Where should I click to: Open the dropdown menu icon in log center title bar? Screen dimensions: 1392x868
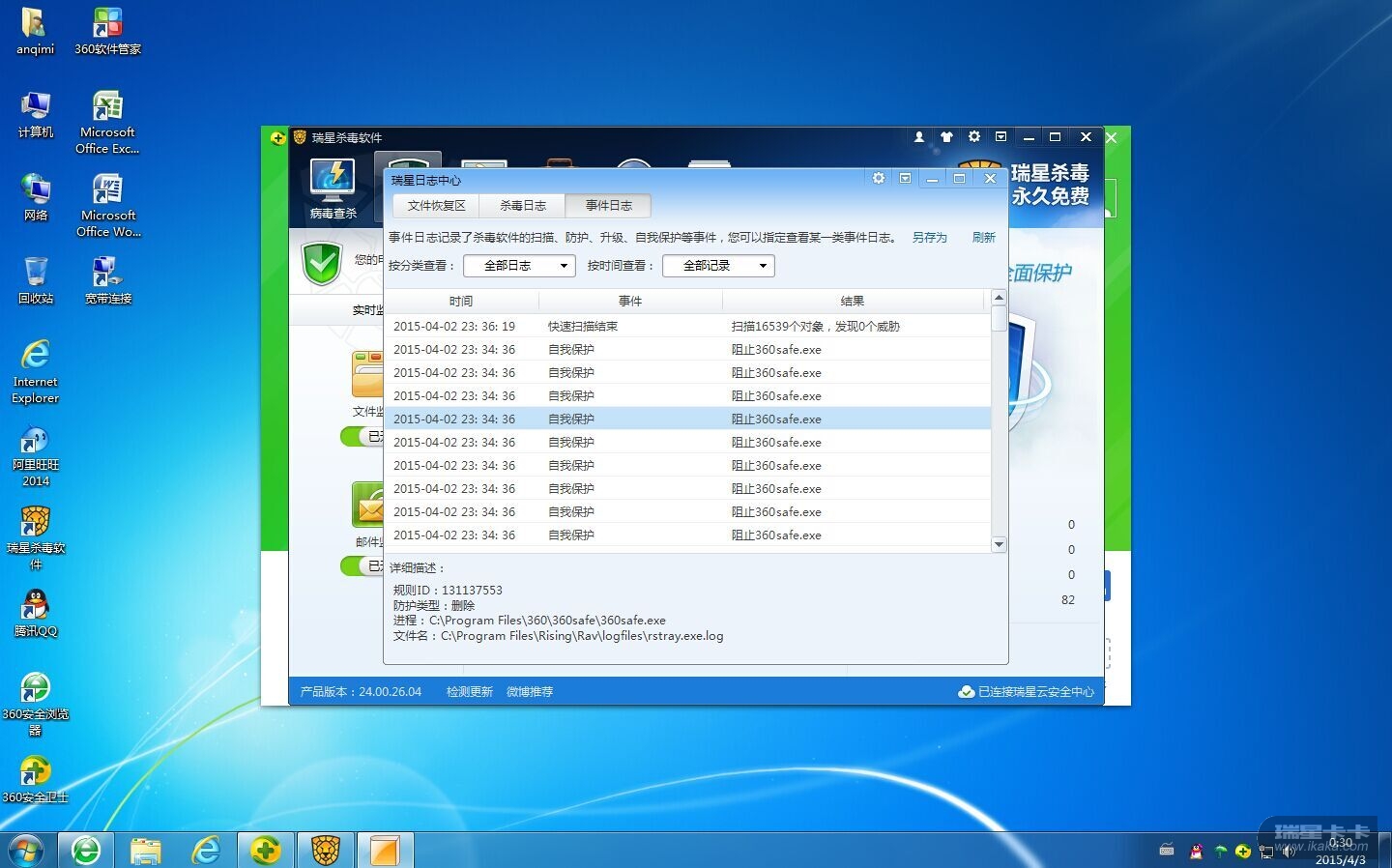point(905,179)
